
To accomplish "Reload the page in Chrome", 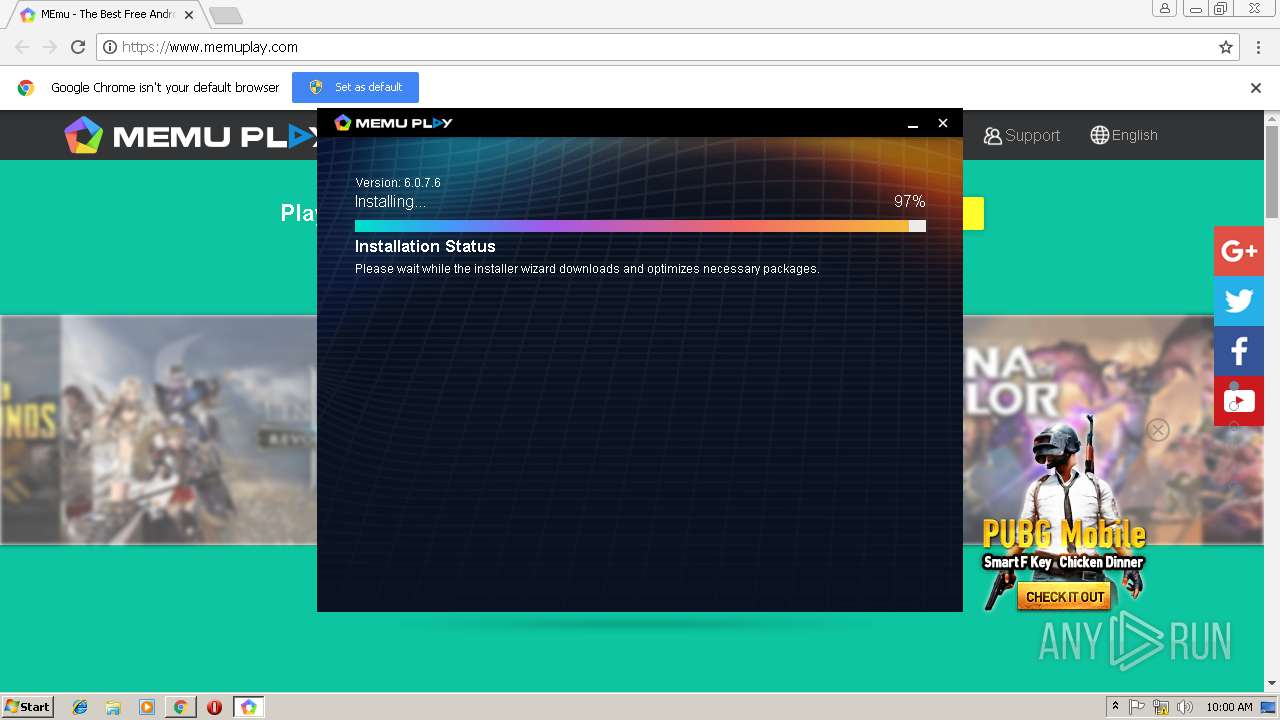I will coord(78,47).
